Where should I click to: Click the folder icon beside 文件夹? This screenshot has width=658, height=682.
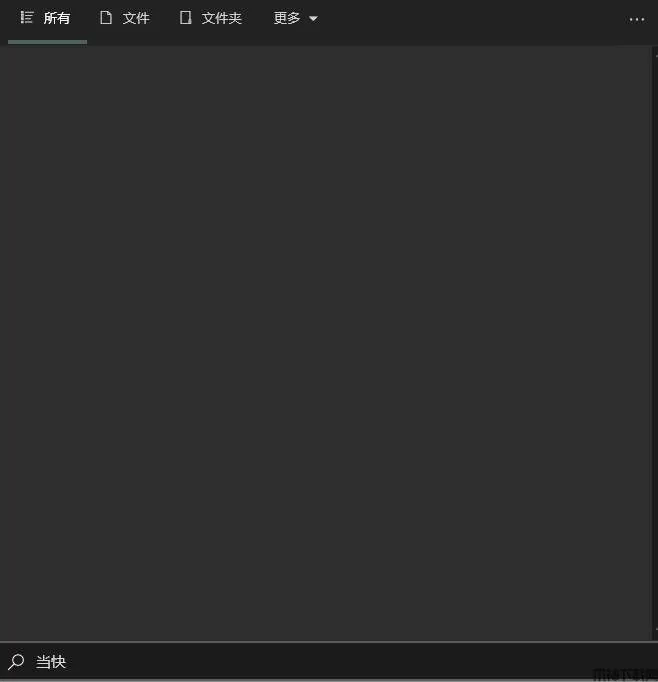(186, 18)
